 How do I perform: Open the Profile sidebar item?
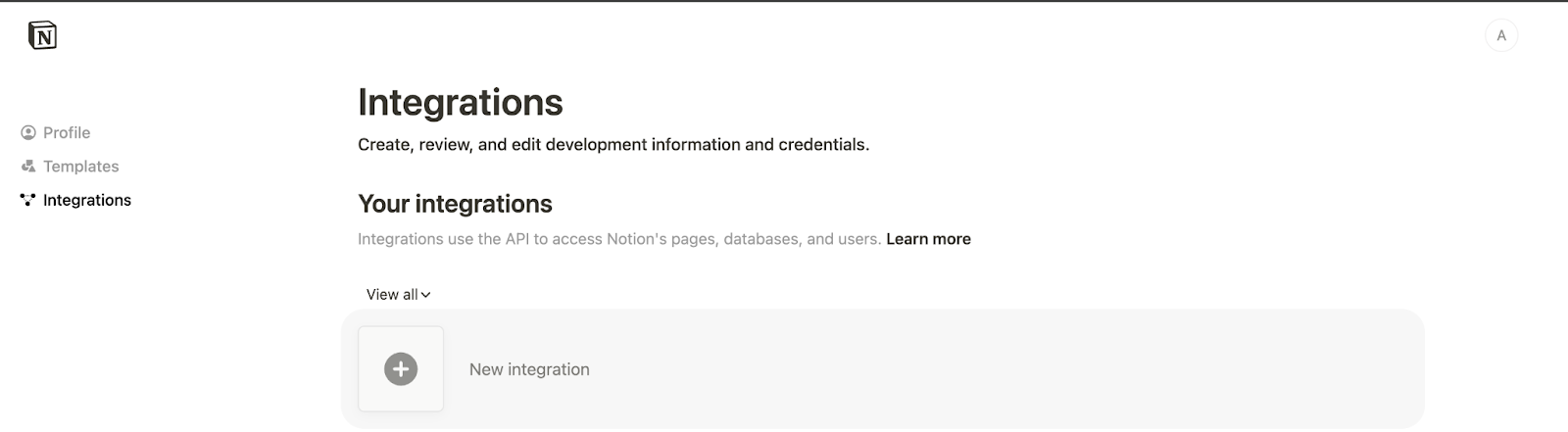(67, 132)
